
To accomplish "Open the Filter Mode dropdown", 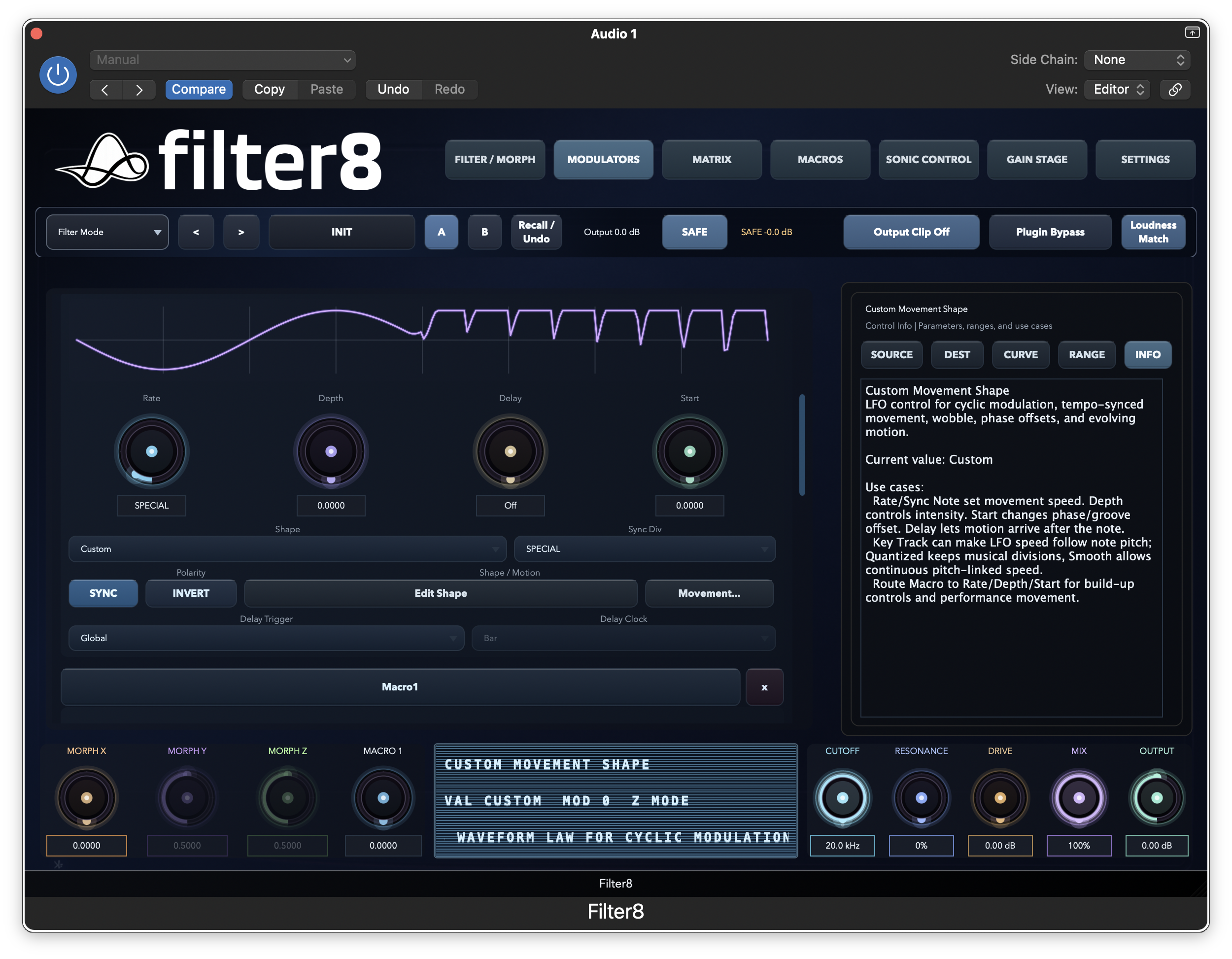I will tap(107, 232).
